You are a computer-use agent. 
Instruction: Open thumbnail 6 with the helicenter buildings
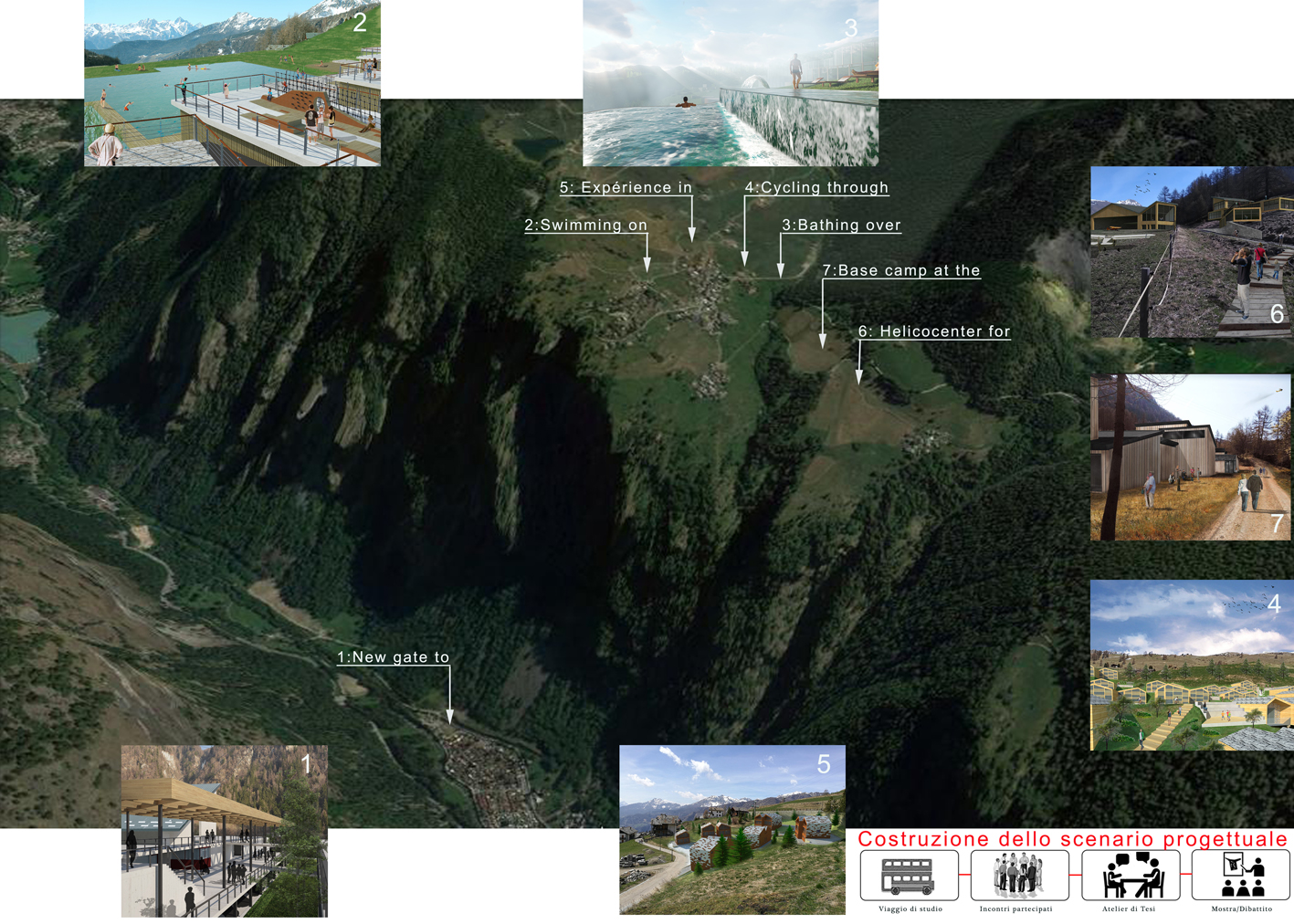pyautogui.click(x=1191, y=252)
